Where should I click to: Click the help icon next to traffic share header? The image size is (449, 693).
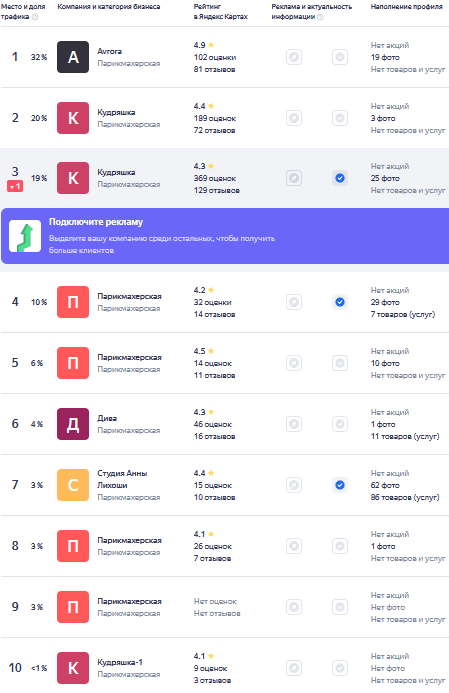[35, 17]
